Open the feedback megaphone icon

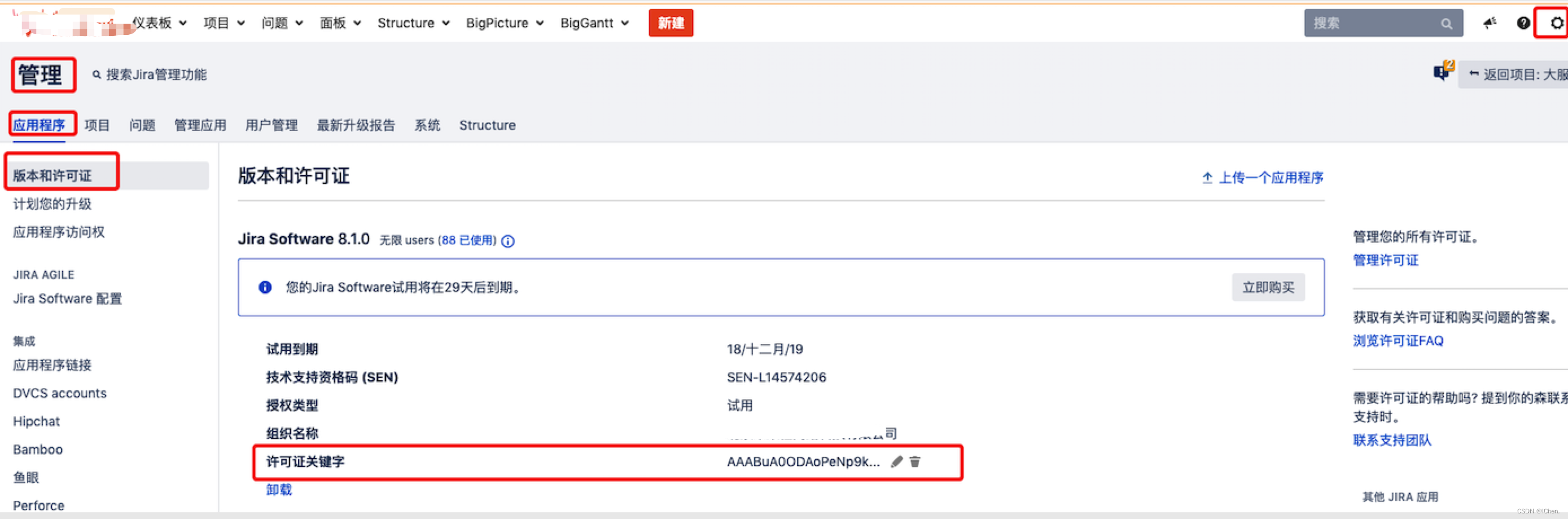click(x=1489, y=23)
